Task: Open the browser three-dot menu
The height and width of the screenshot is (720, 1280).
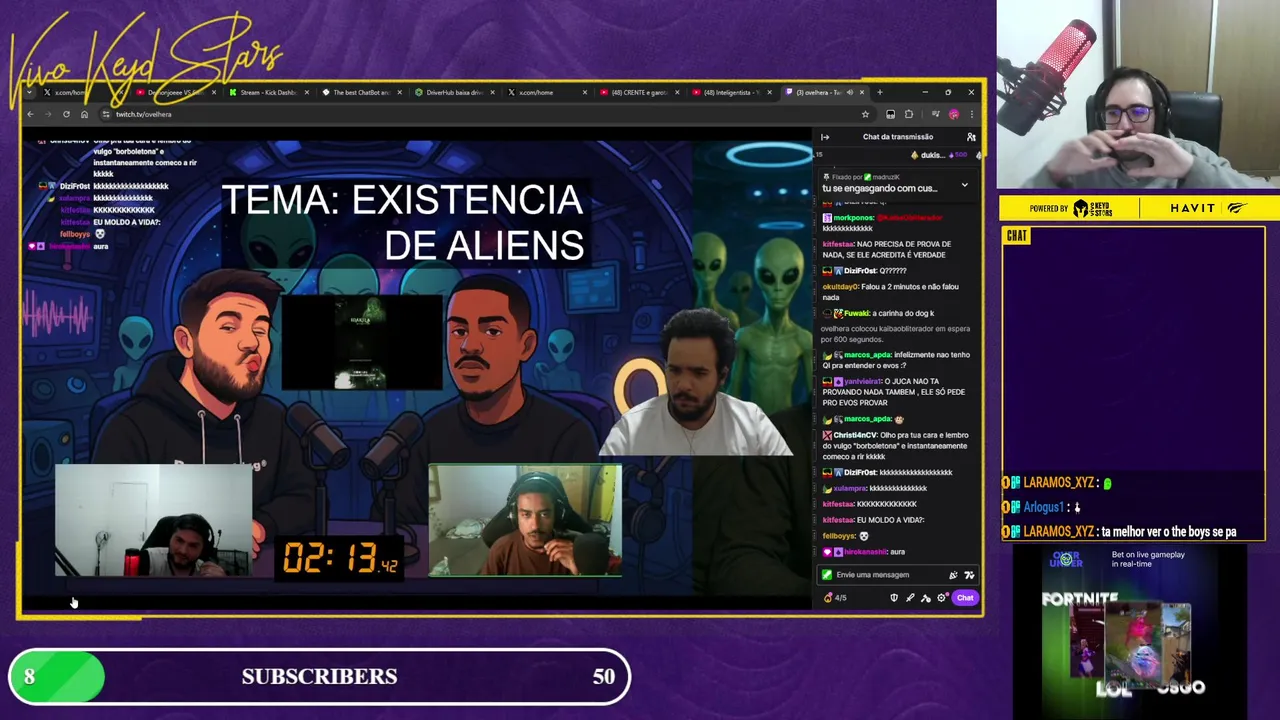Action: point(971,115)
